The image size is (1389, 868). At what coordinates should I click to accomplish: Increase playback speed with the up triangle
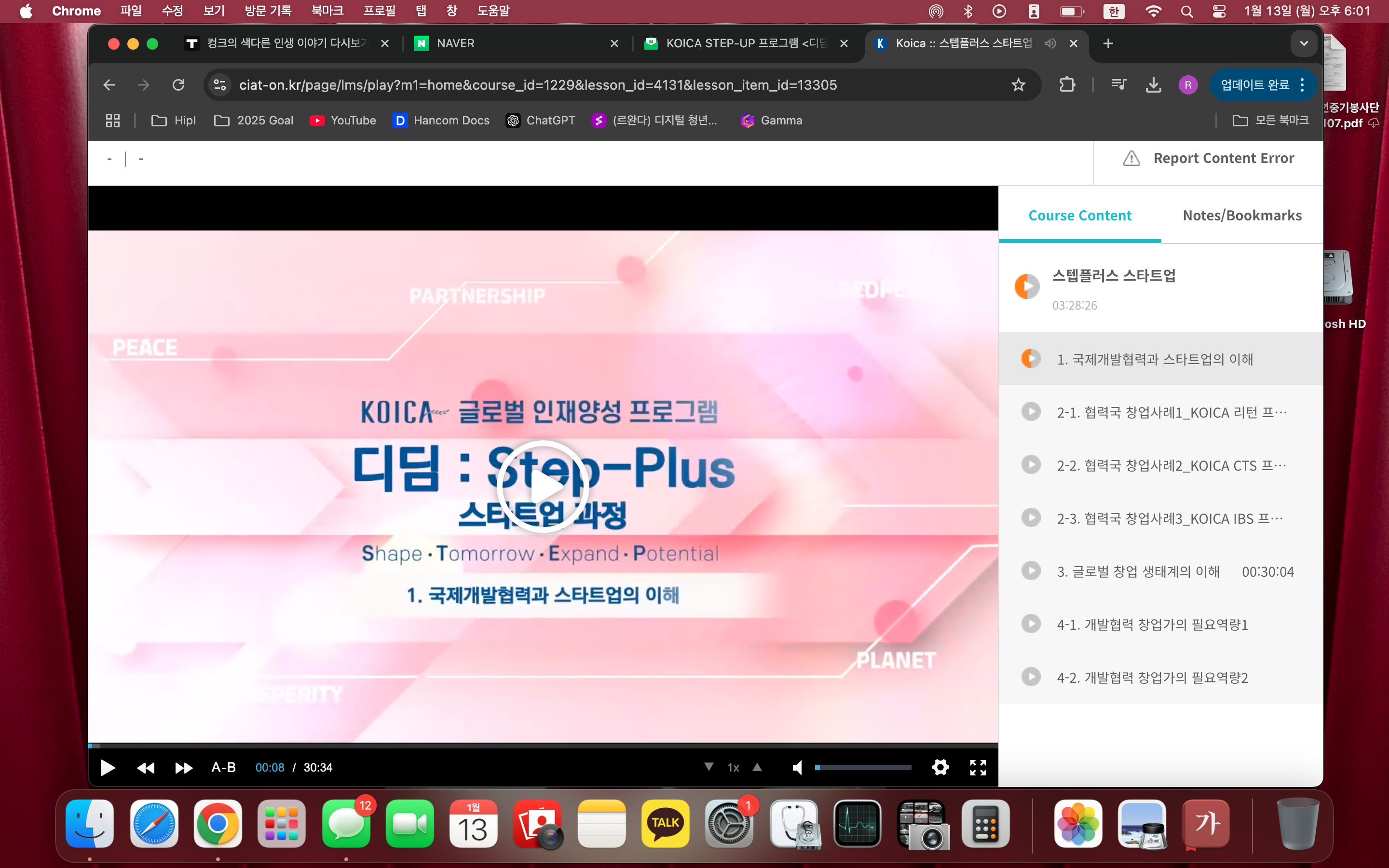pyautogui.click(x=757, y=767)
